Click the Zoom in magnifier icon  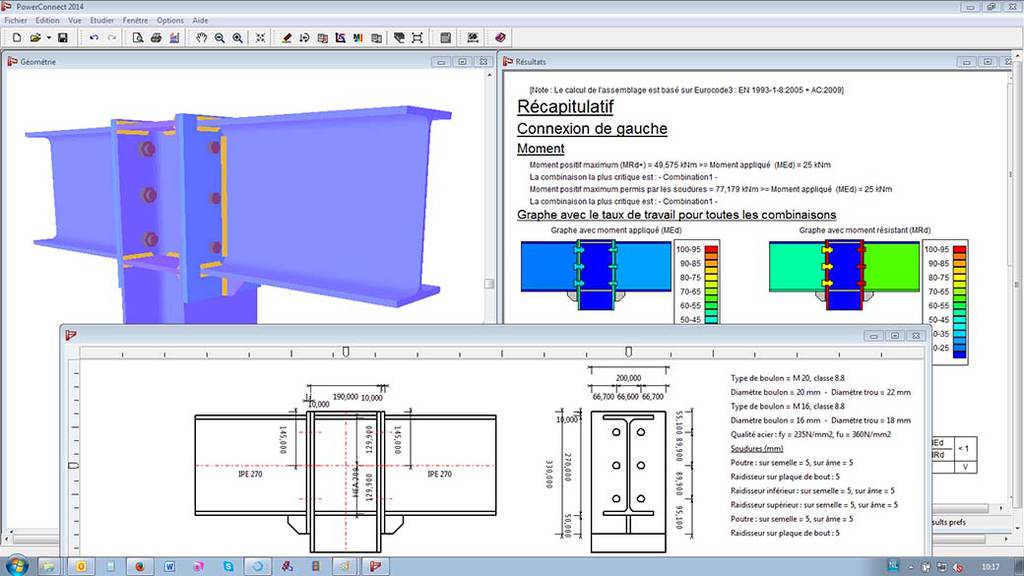pyautogui.click(x=238, y=38)
